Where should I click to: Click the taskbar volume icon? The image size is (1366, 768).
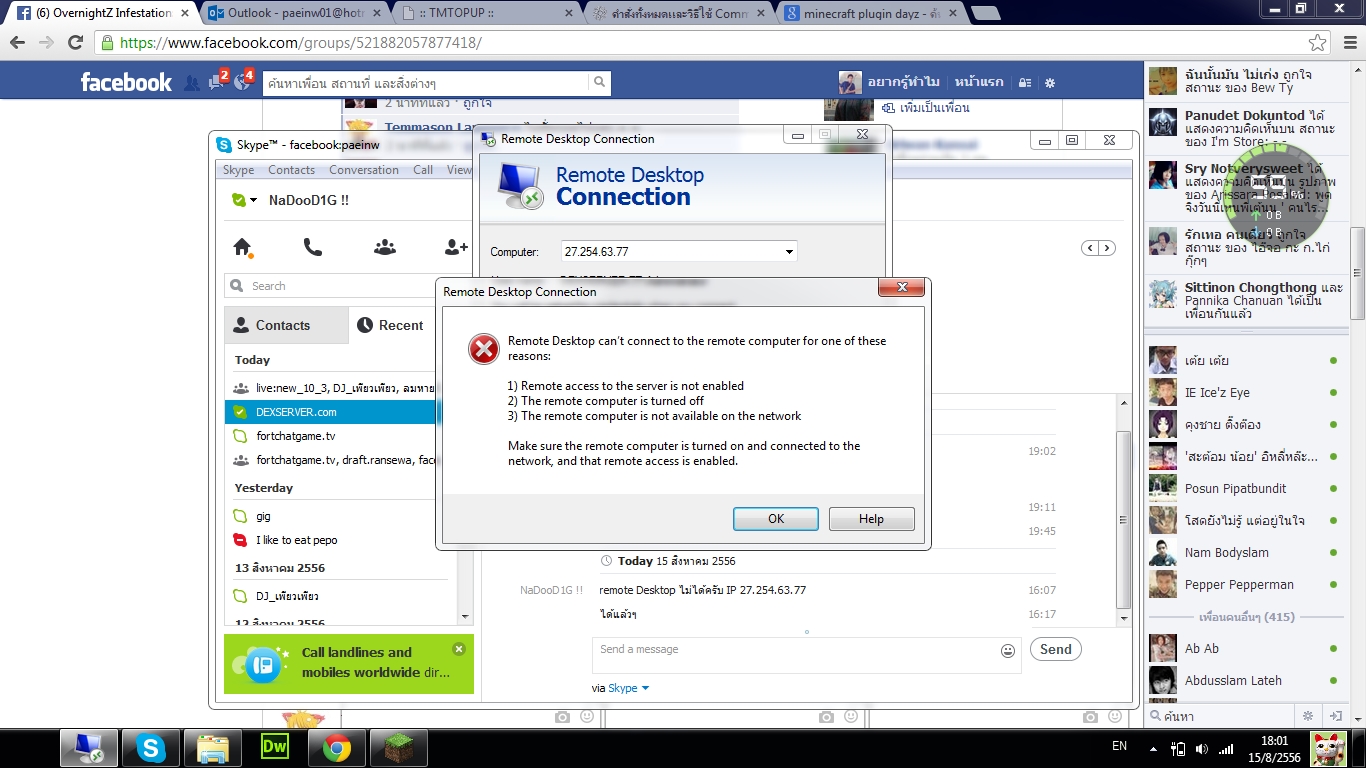coord(1201,748)
